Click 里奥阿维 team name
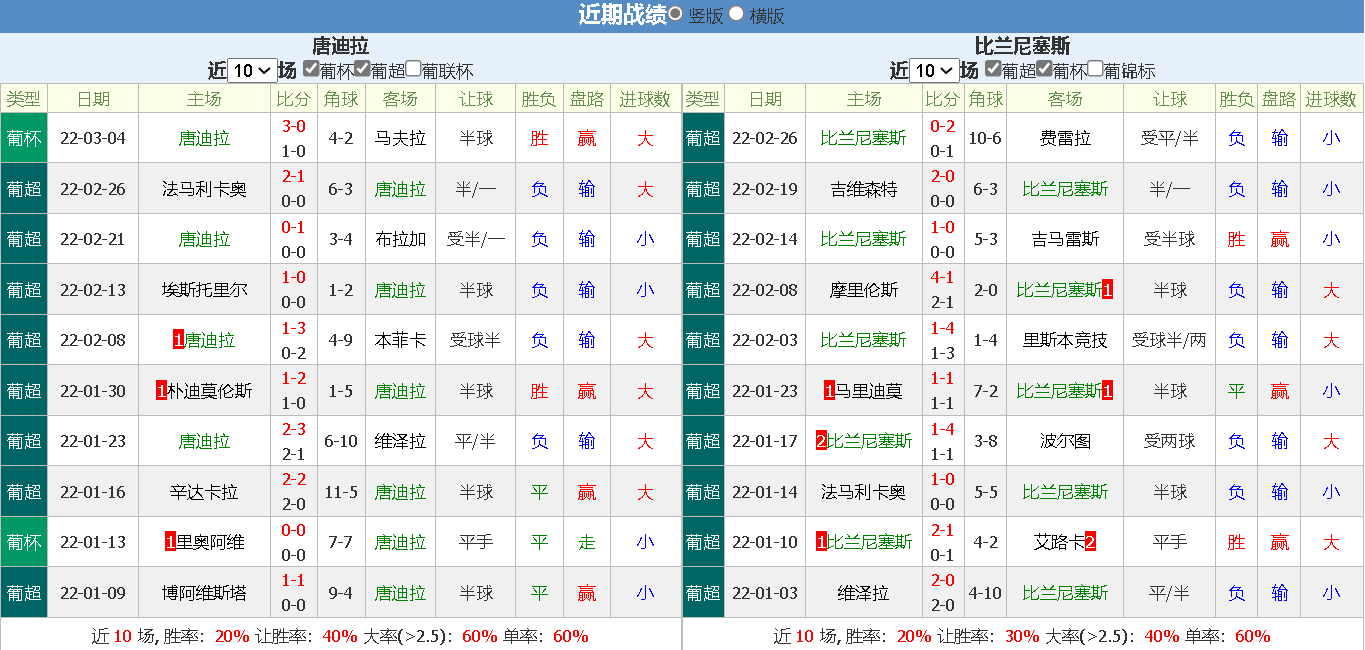This screenshot has height=650, width=1365. (210, 542)
